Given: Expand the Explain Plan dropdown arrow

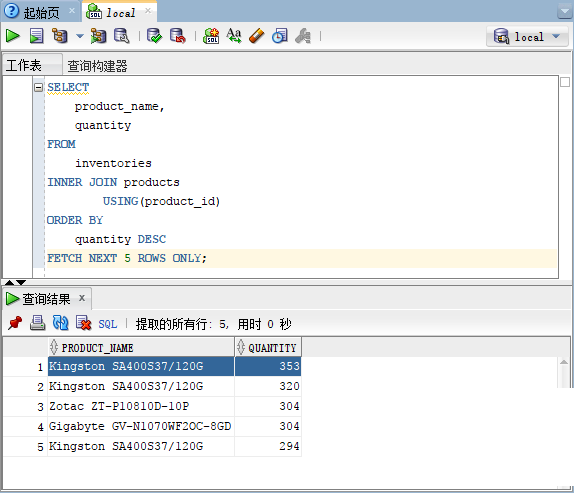Looking at the screenshot, I should pyautogui.click(x=79, y=36).
